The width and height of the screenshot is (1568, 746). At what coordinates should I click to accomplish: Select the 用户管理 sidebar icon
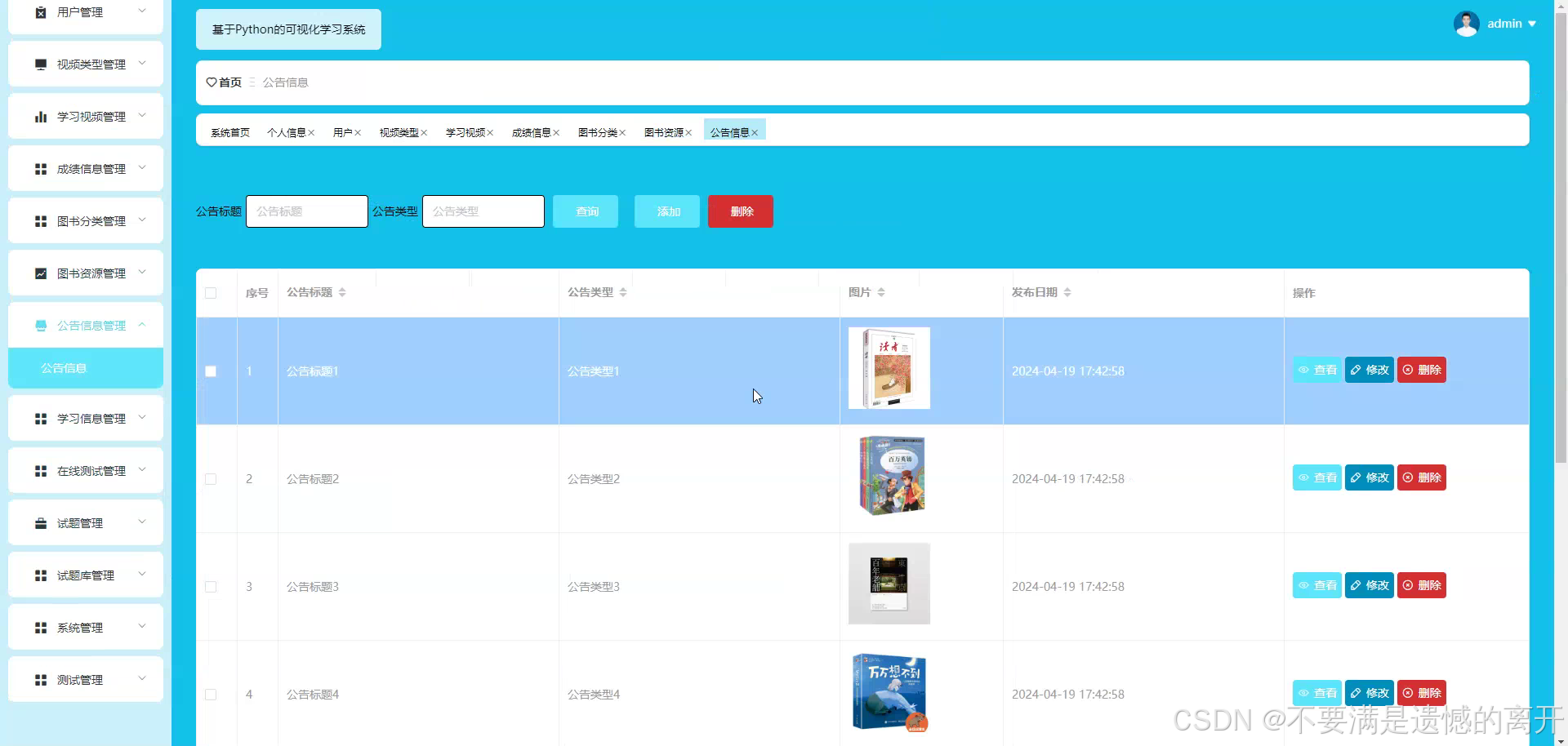41,11
